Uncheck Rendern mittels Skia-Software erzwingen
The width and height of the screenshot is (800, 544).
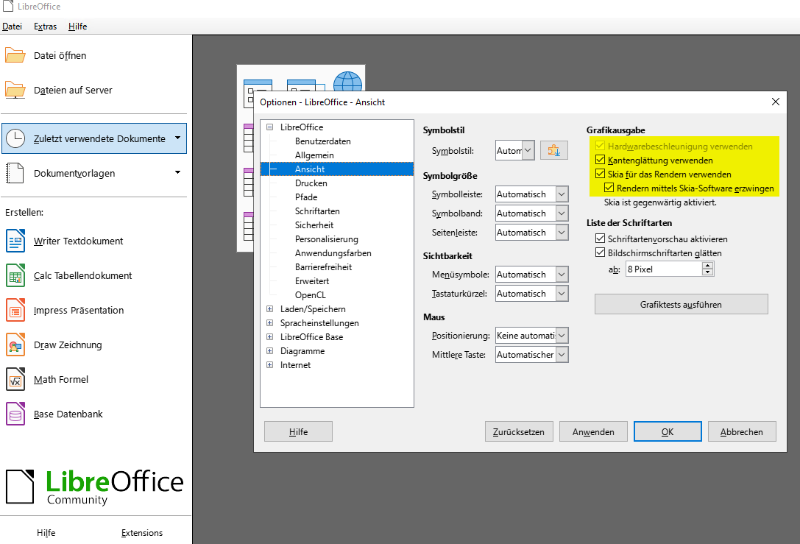tap(609, 188)
